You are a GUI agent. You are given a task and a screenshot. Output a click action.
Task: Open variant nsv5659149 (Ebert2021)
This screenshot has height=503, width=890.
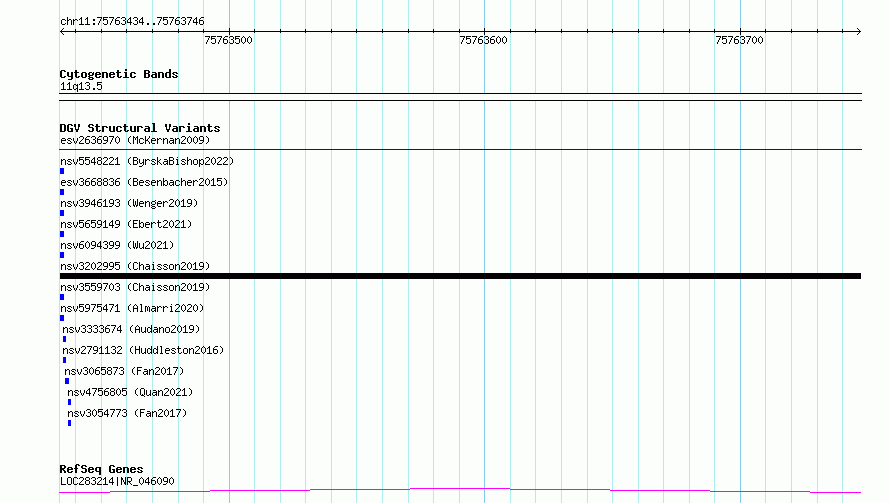(x=126, y=224)
